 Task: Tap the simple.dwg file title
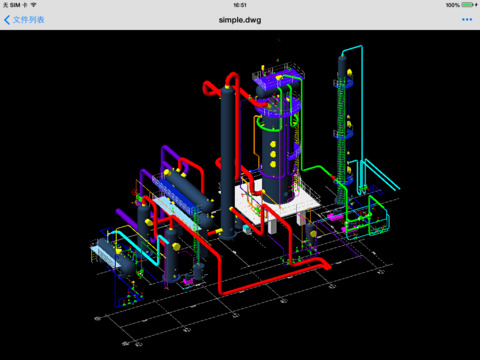click(240, 20)
